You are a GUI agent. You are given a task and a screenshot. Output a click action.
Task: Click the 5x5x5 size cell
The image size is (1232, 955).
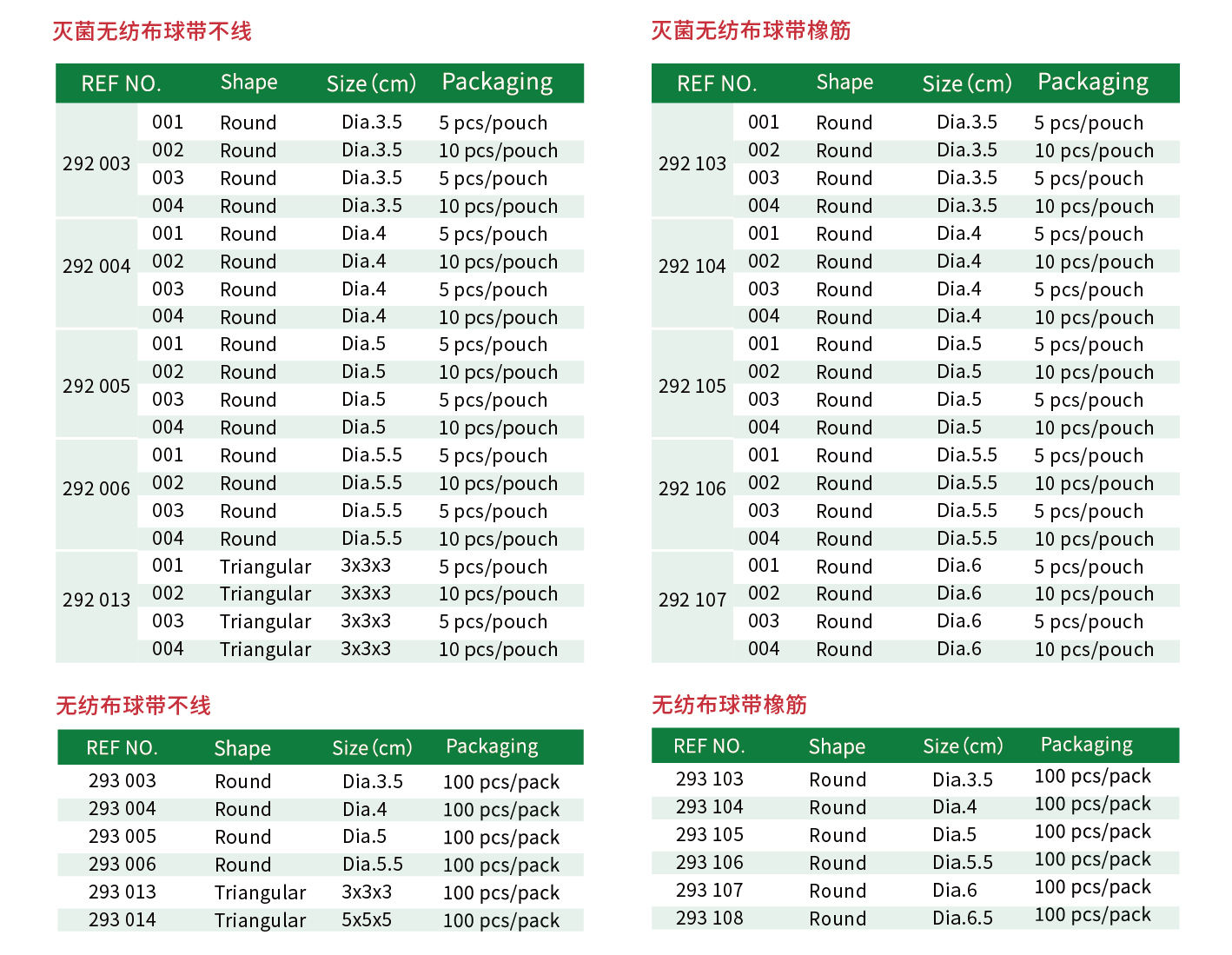coord(367,920)
